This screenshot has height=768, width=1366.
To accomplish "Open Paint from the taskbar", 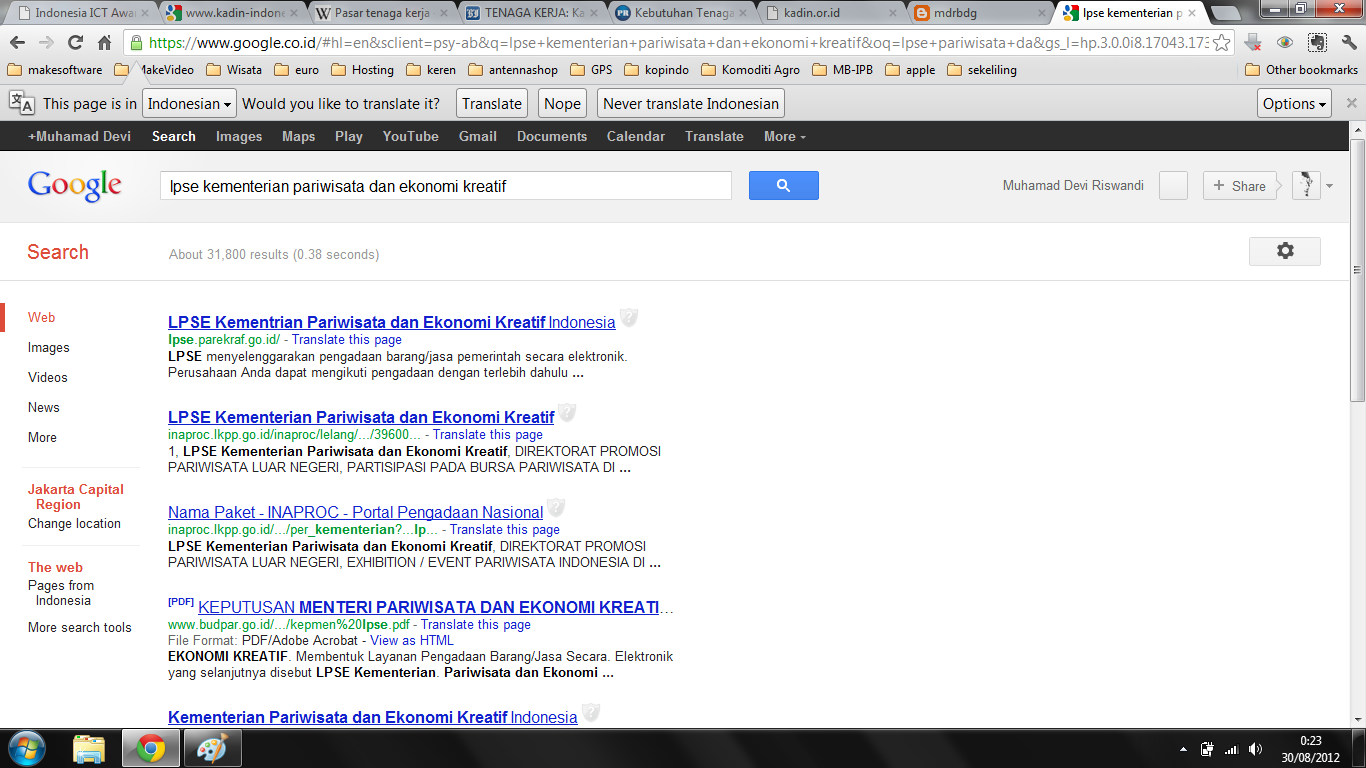I will point(212,748).
